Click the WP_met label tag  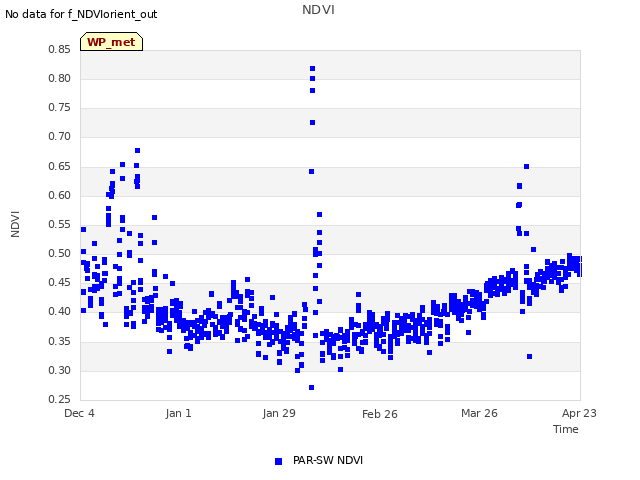(111, 42)
